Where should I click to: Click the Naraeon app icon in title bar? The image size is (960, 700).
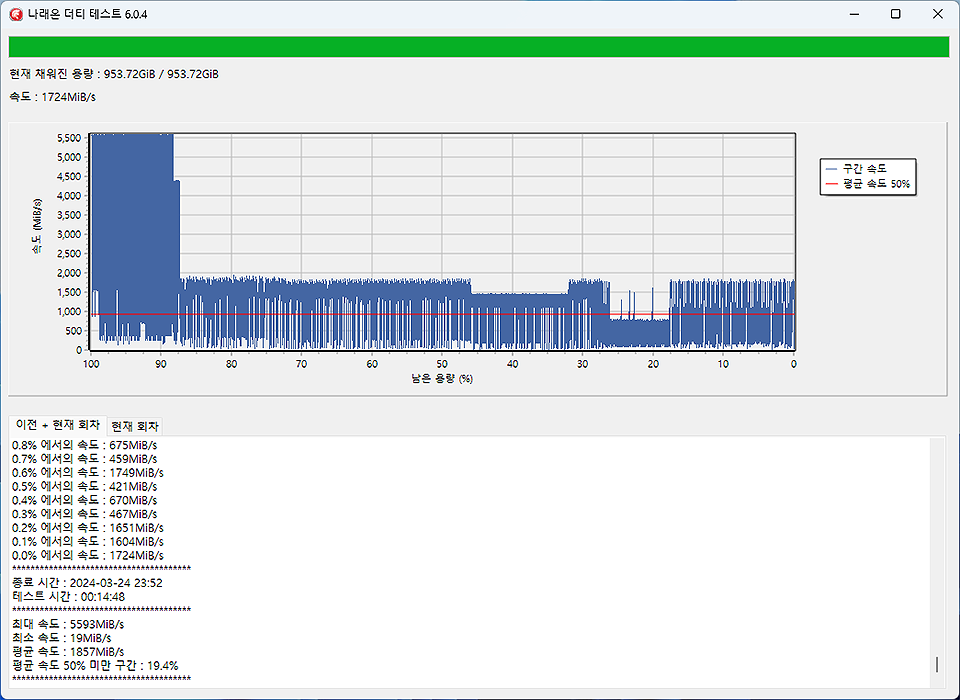pos(14,14)
